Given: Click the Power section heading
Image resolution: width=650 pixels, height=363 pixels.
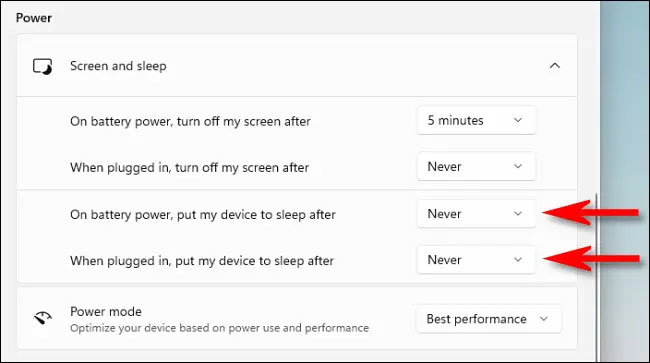Looking at the screenshot, I should [x=34, y=18].
